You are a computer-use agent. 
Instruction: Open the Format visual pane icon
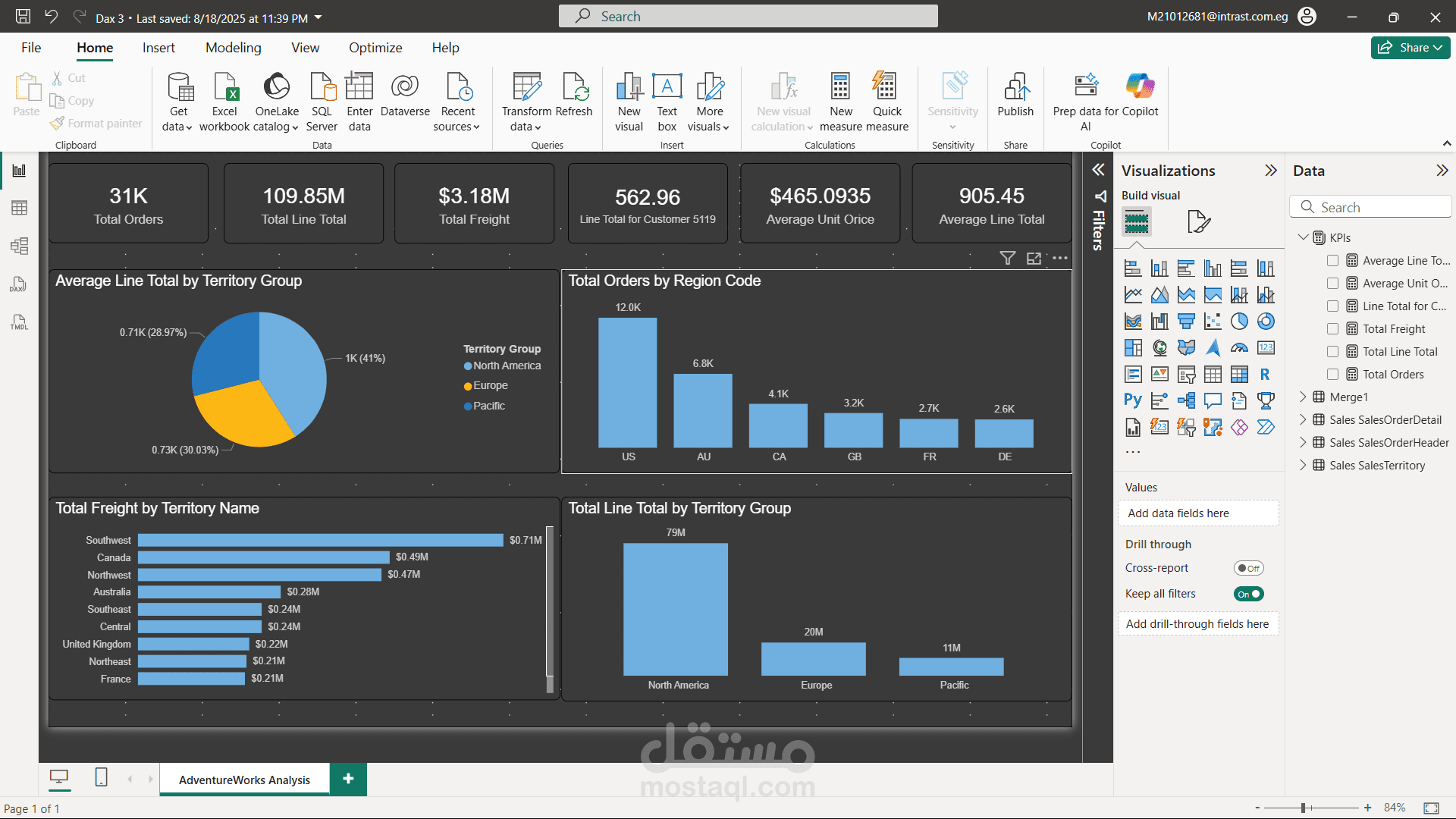1198,221
